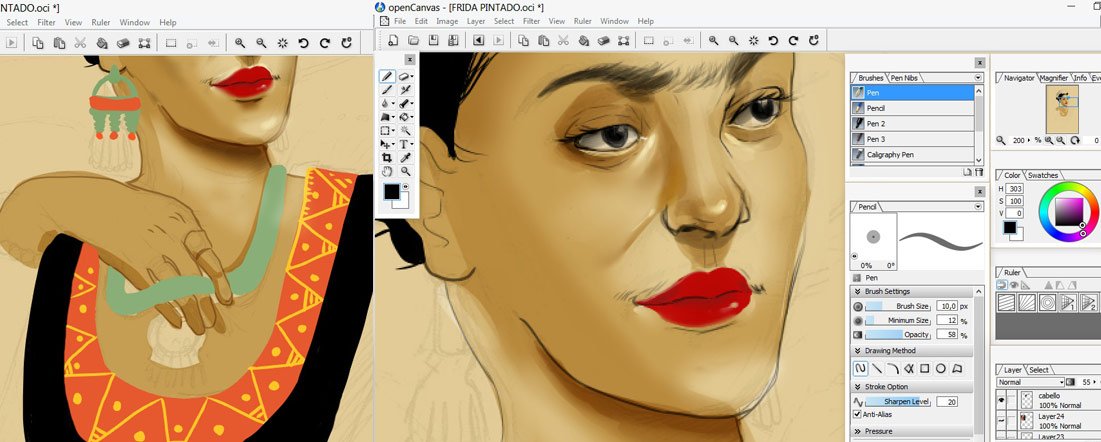Adjust the brush Opacity slider
The height and width of the screenshot is (442, 1101).
(x=898, y=334)
